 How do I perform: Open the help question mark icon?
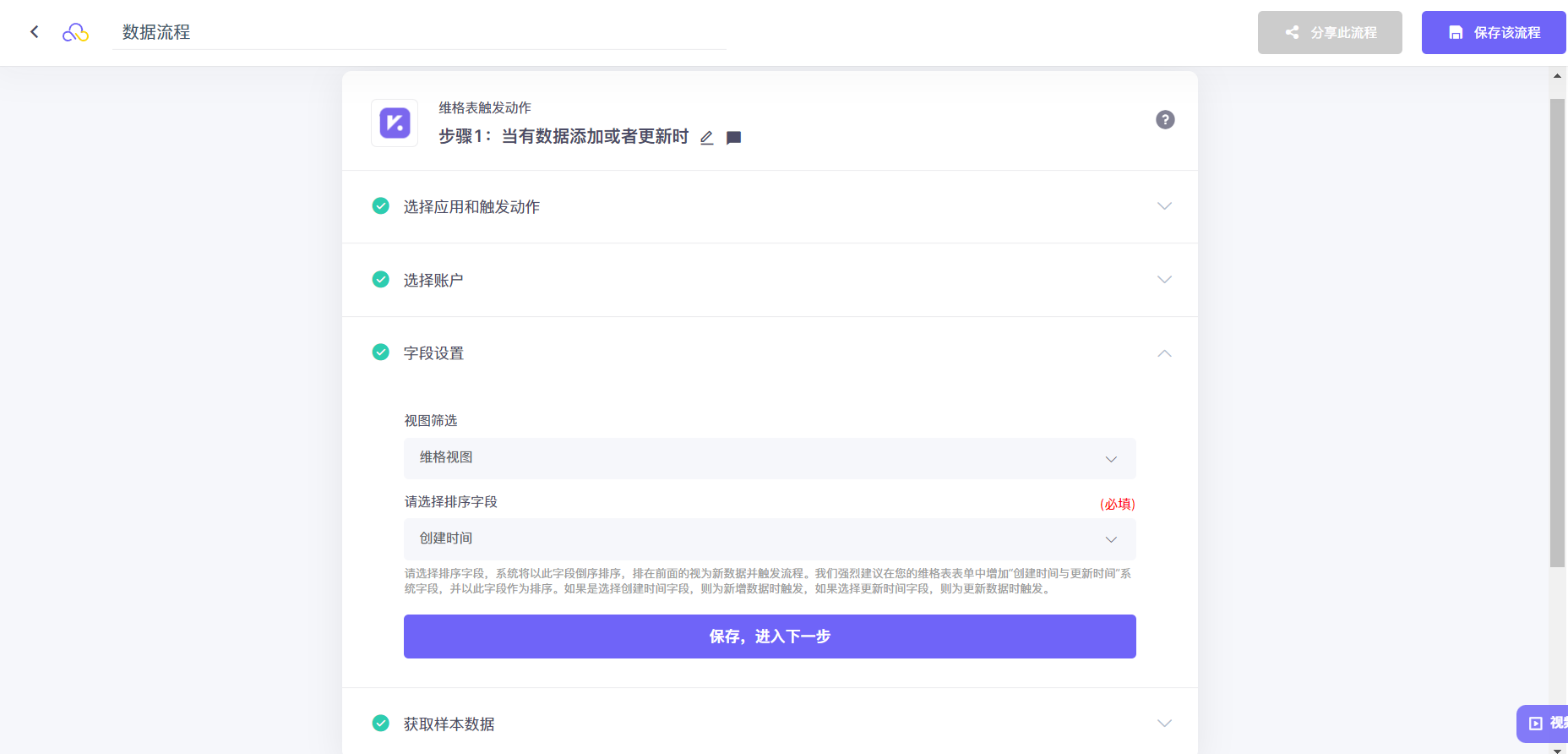click(x=1165, y=120)
